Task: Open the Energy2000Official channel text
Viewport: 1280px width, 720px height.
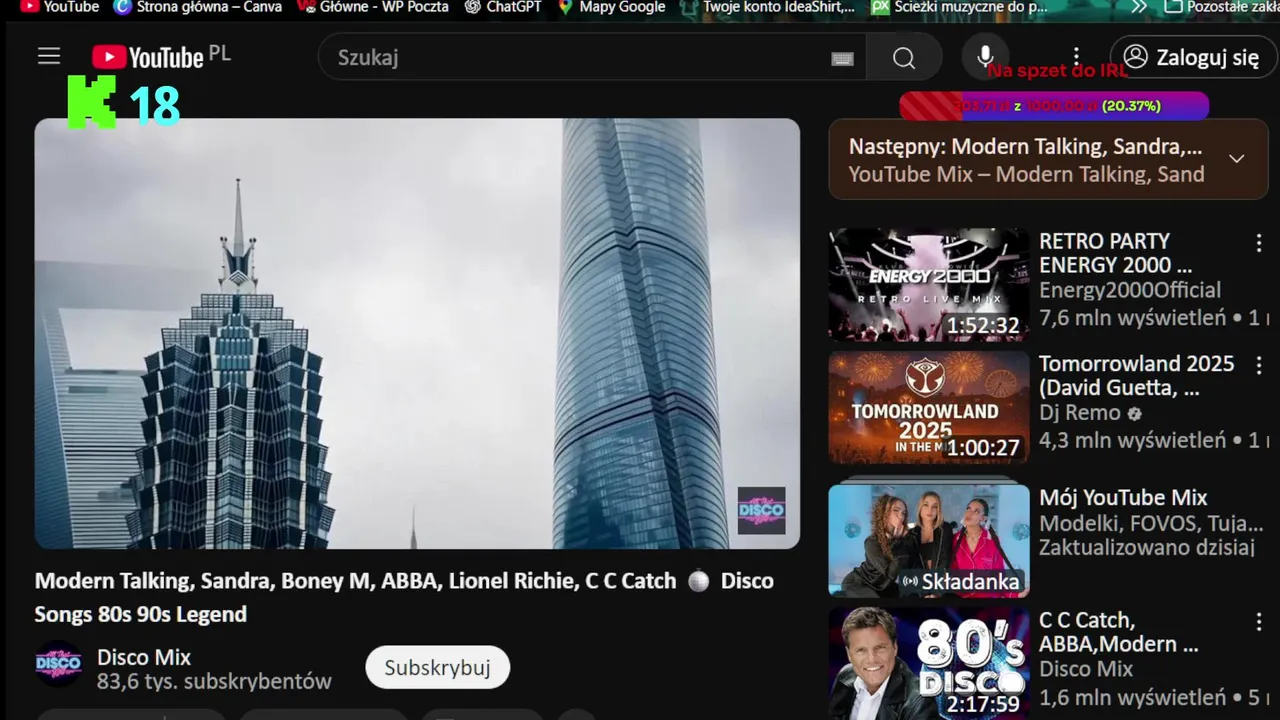Action: (1130, 290)
